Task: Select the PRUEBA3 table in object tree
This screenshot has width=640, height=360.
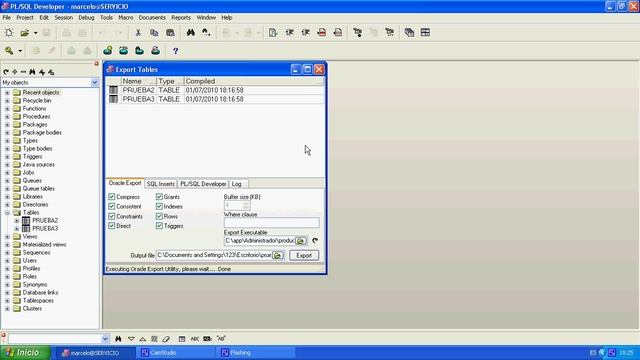Action: (x=45, y=229)
